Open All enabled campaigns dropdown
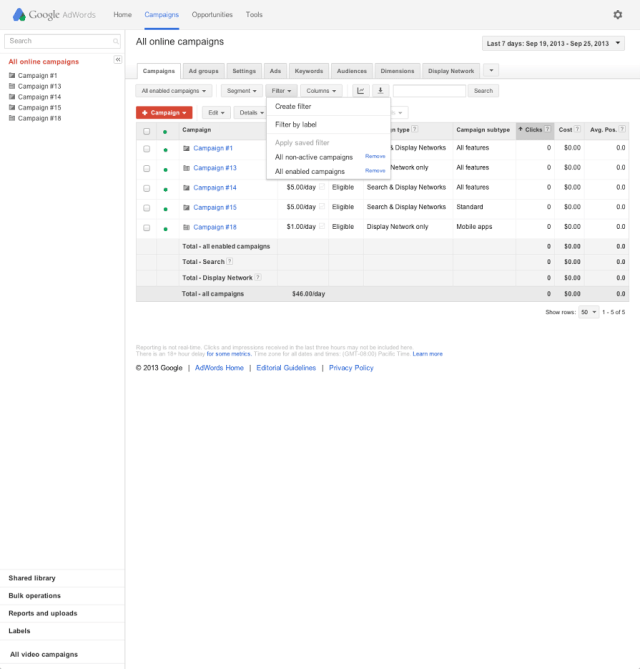The image size is (640, 669). (174, 90)
